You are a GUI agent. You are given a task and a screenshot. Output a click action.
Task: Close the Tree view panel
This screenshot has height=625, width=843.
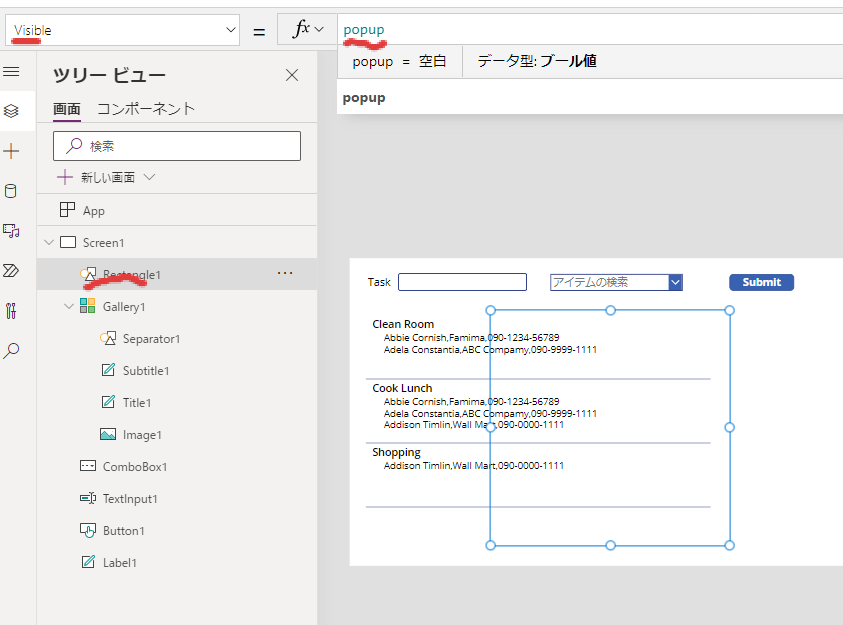click(x=292, y=75)
